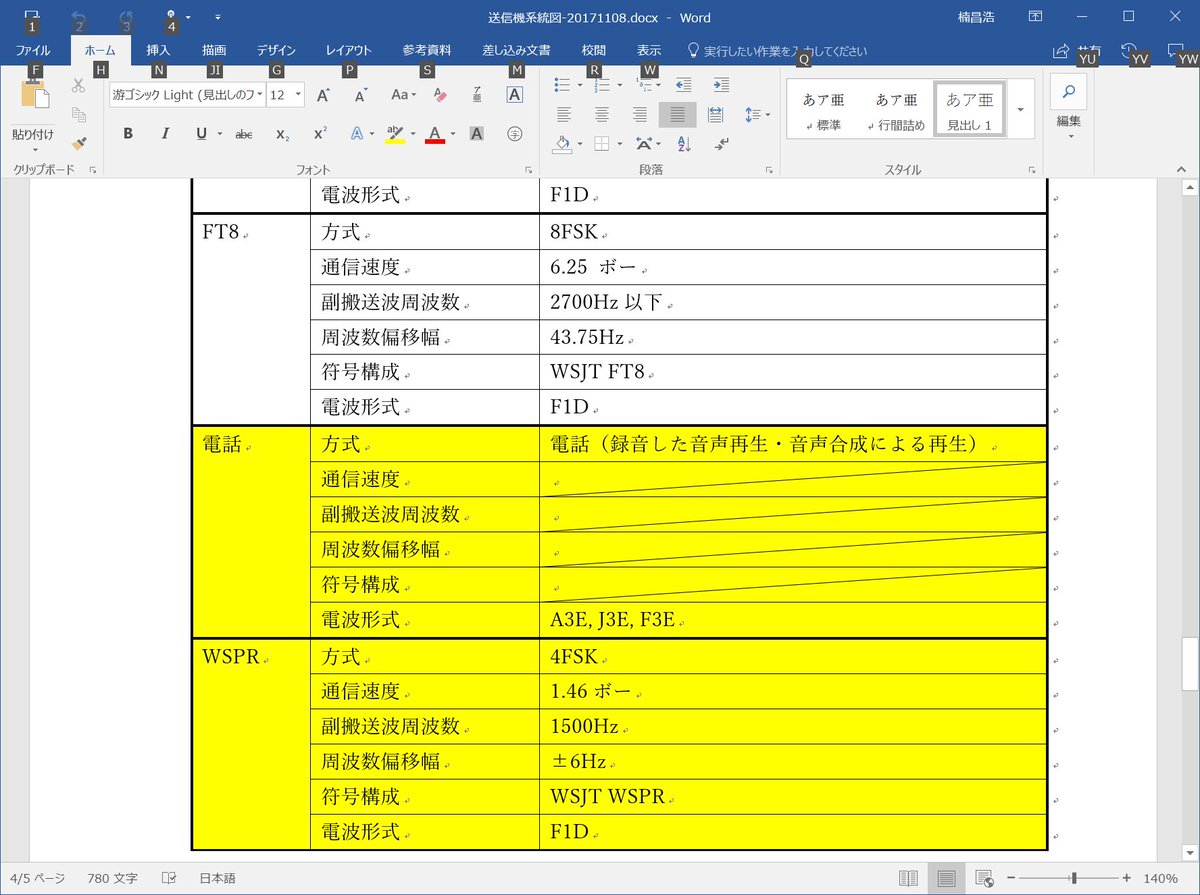Switch to the 校閲 tab
Image resolution: width=1200 pixels, height=895 pixels.
click(x=593, y=50)
